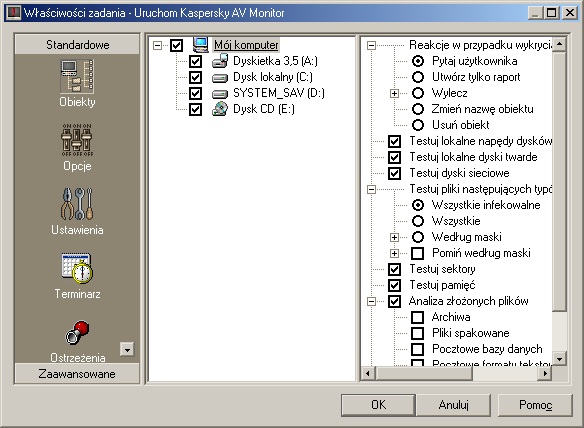Toggle Testuj dyski sieciowe checkbox
584x428 pixels.
point(394,173)
